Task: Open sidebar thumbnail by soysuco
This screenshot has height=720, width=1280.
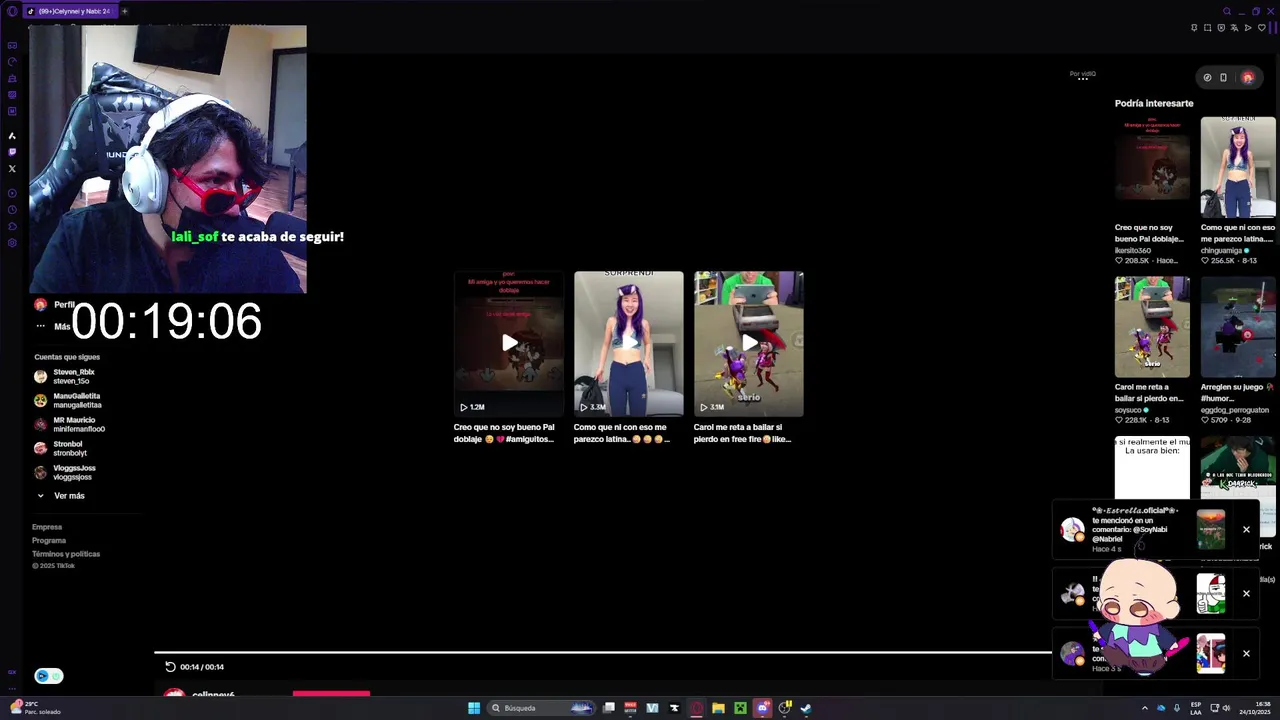Action: [1152, 327]
